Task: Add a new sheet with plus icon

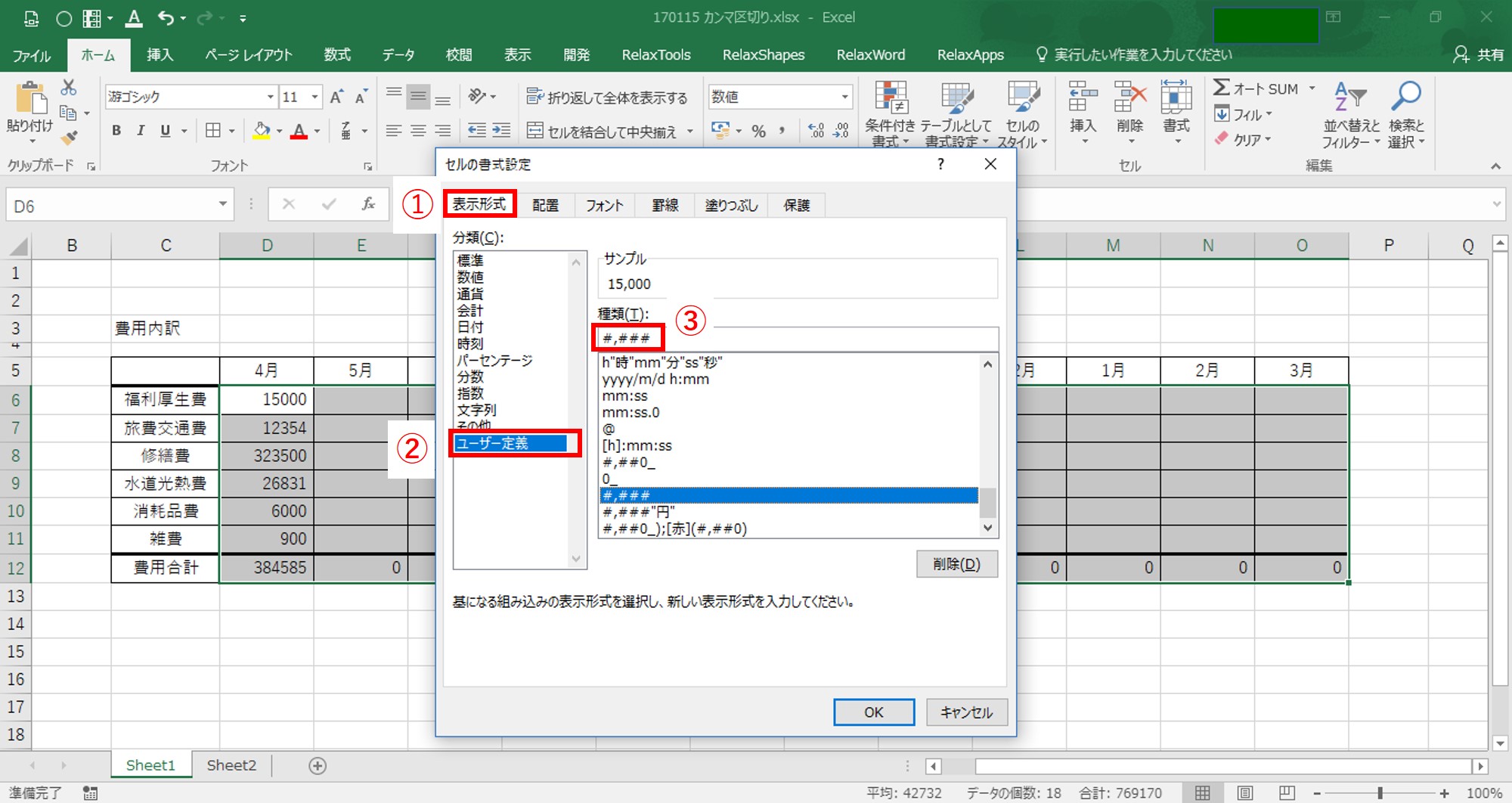Action: coord(318,766)
